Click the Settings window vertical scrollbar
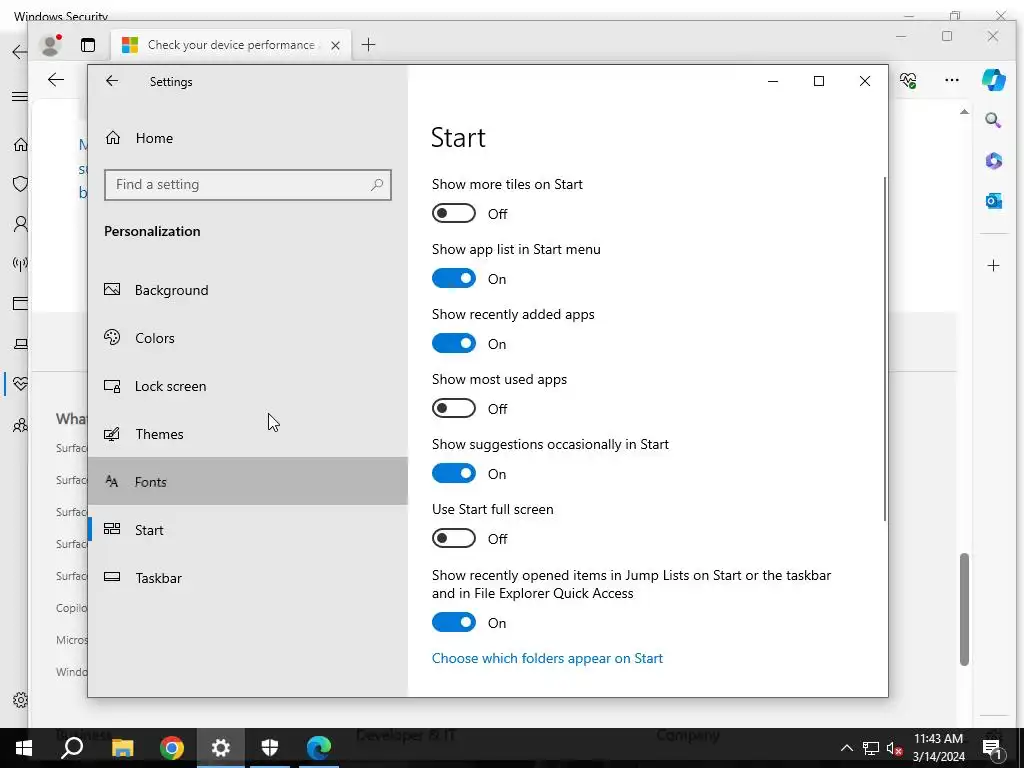Viewport: 1024px width, 768px height. pyautogui.click(x=885, y=349)
